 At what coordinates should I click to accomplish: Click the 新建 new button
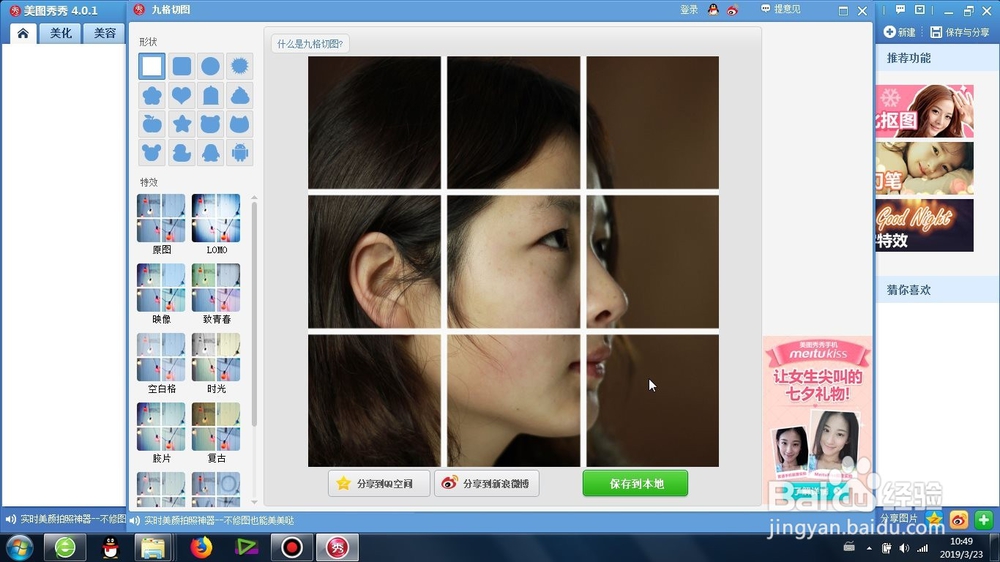900,32
